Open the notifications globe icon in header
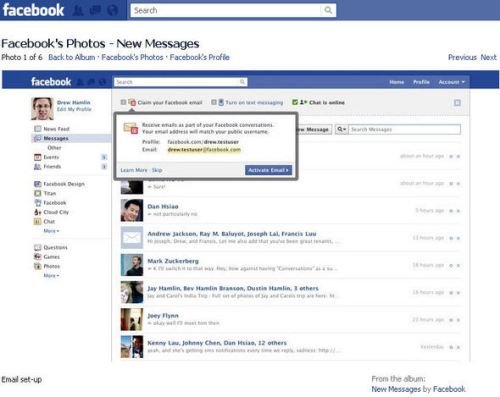Screen dimensions: 500x397 click(x=113, y=11)
